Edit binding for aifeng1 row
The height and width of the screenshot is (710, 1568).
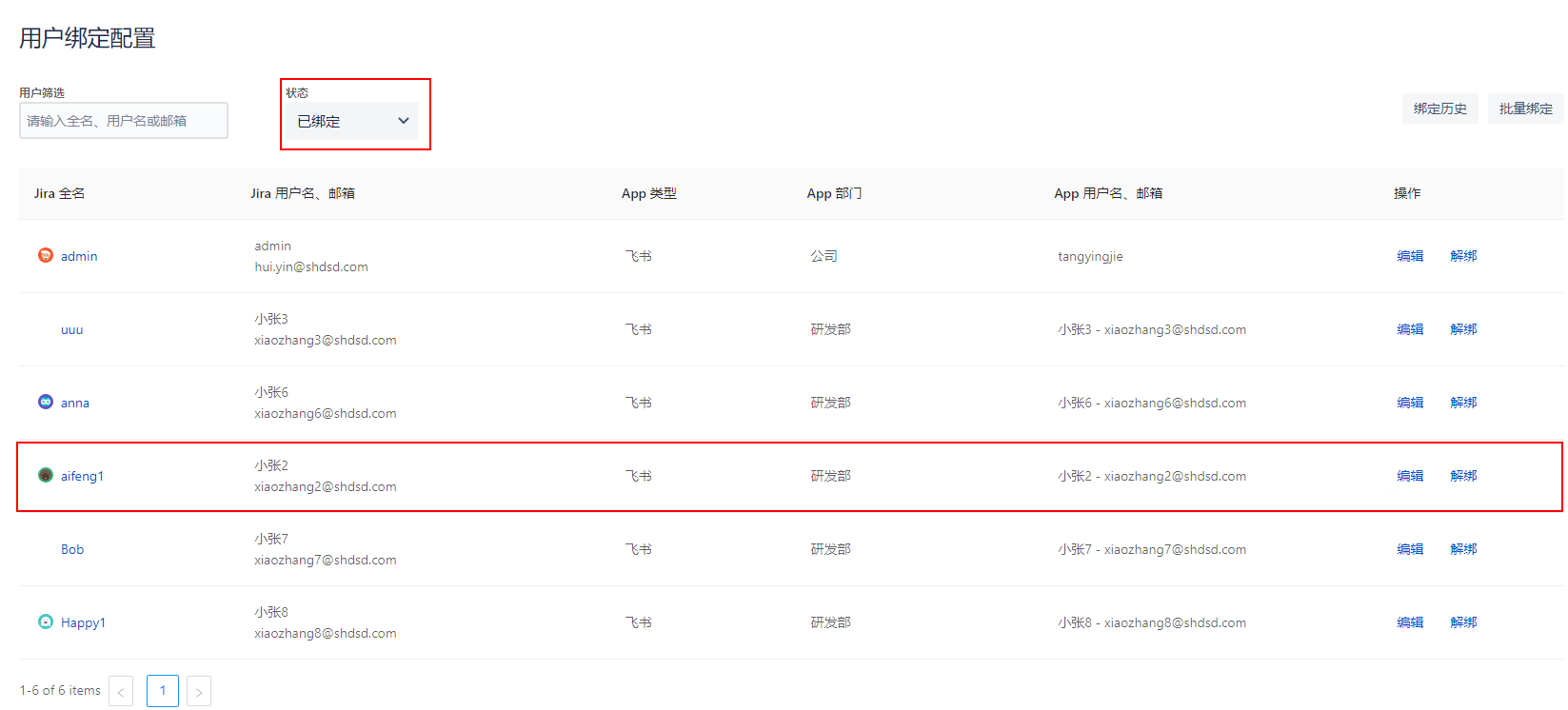click(1410, 476)
